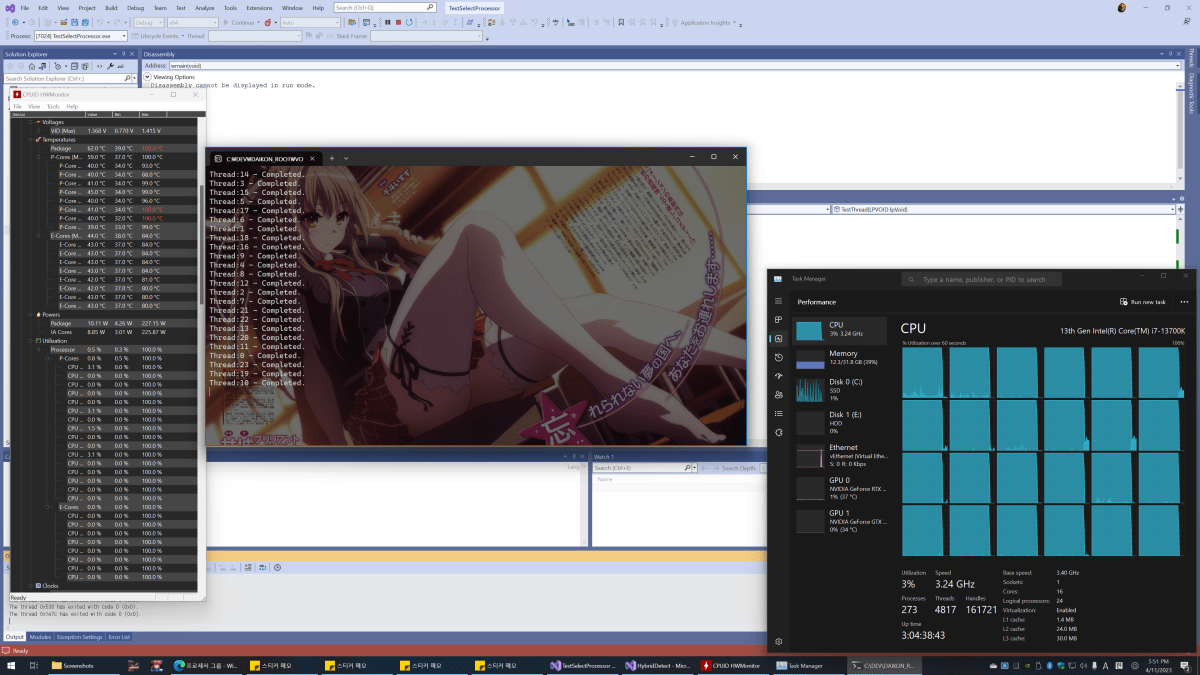The height and width of the screenshot is (675, 1200).
Task: Open the Debug menu
Action: 136,7
